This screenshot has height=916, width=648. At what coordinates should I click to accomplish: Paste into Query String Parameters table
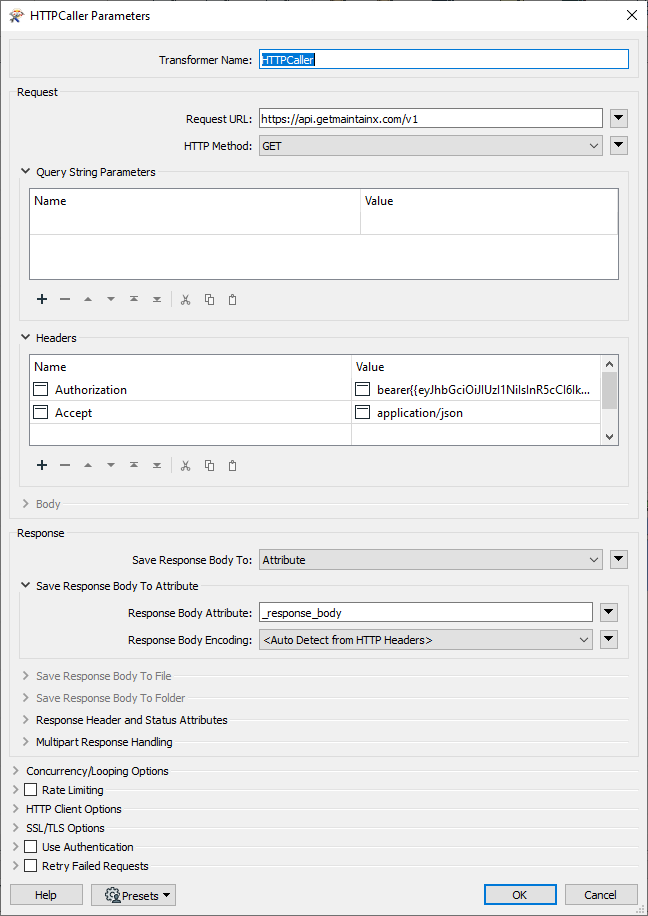click(232, 300)
